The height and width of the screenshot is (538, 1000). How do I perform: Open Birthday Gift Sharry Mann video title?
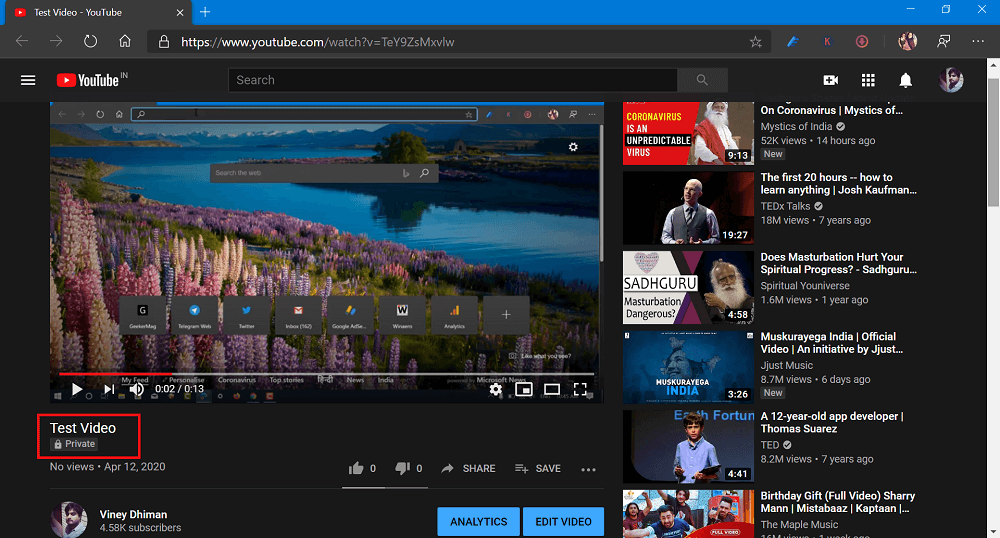(837, 502)
